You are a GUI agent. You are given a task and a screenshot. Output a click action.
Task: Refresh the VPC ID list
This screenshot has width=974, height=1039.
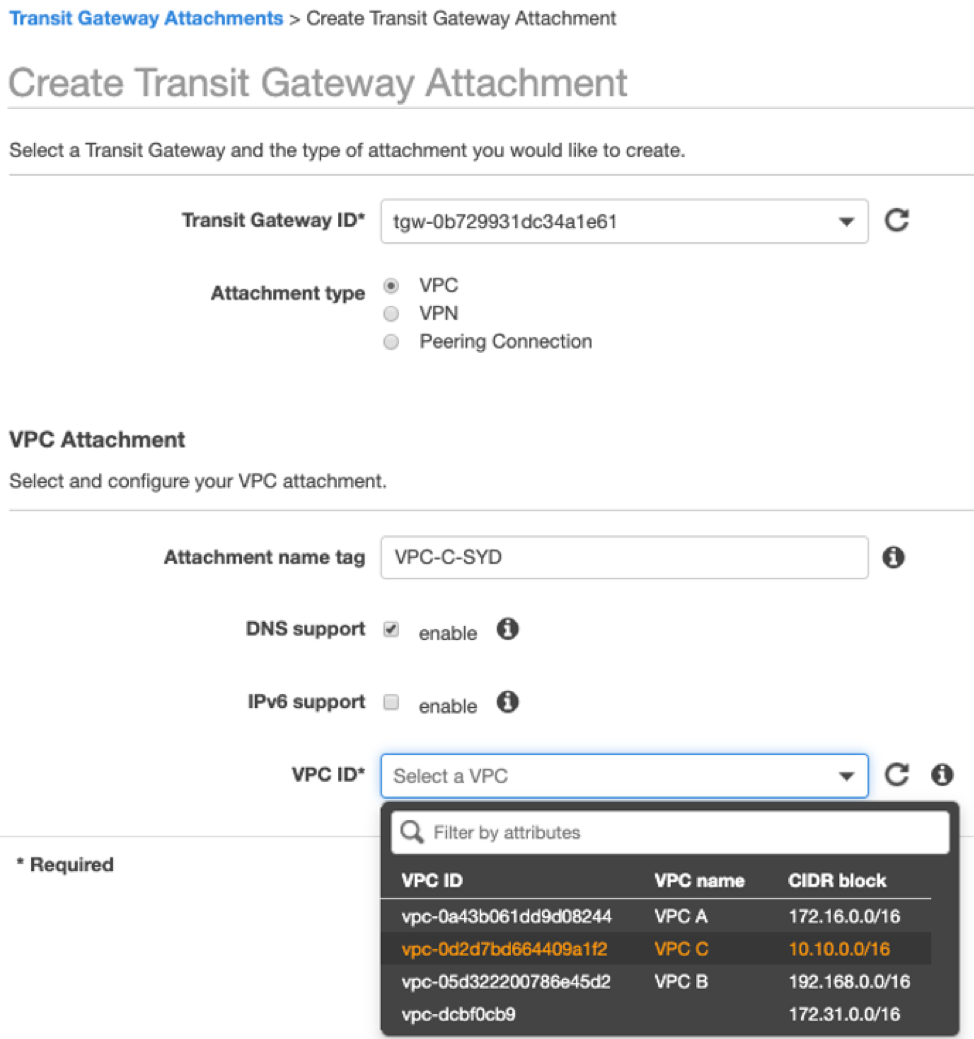point(896,775)
